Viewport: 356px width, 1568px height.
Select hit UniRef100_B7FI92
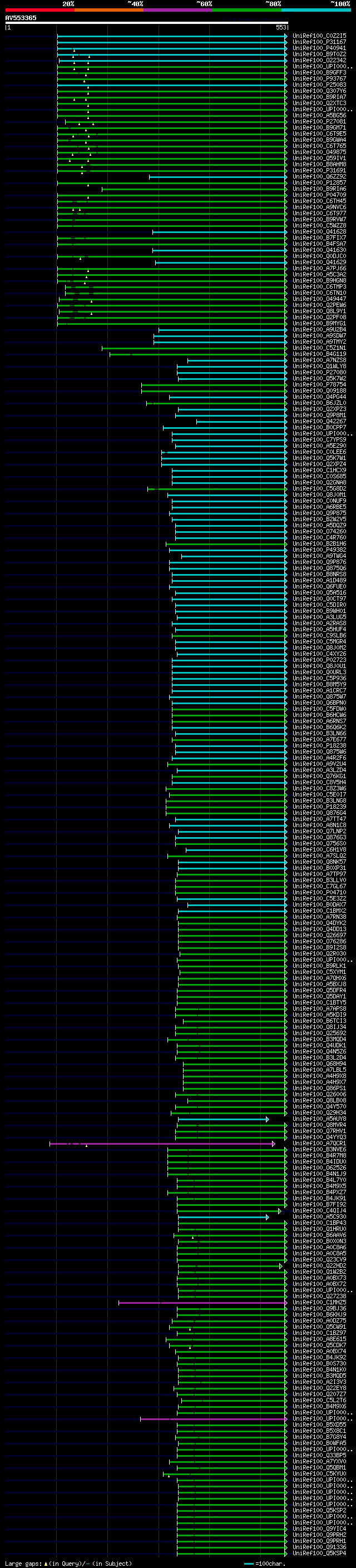click(319, 1205)
